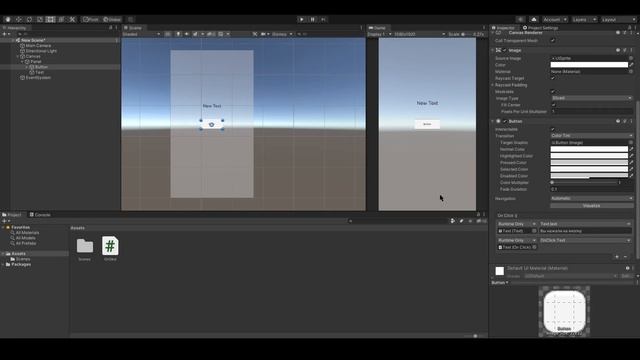640x360 pixels.
Task: Open the Image Color eyedropper
Action: [x=631, y=65]
